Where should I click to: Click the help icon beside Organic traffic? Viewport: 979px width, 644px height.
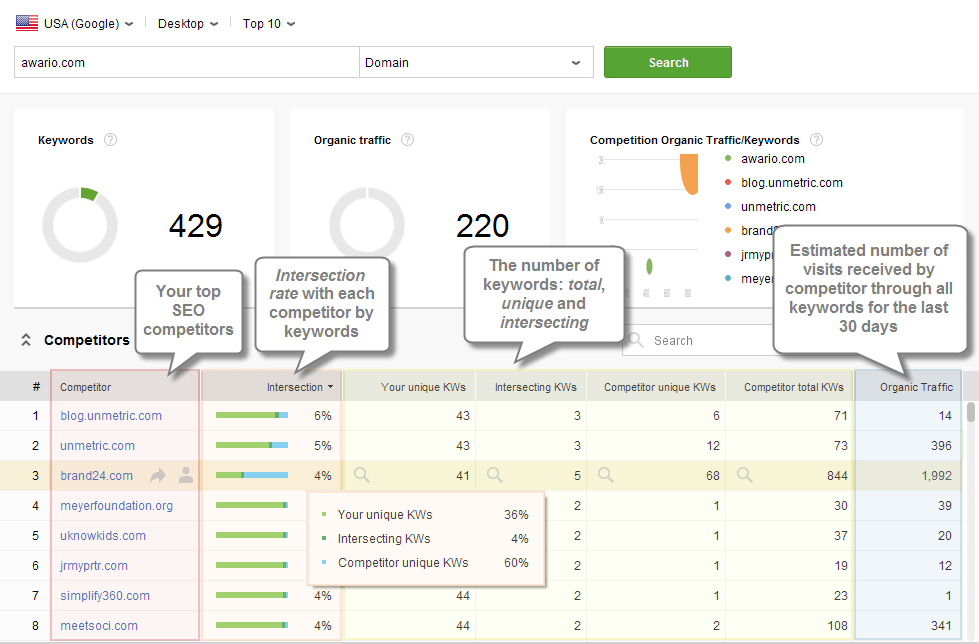click(407, 140)
